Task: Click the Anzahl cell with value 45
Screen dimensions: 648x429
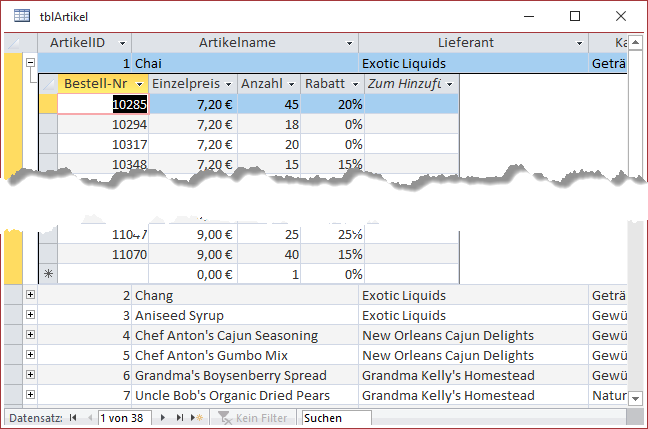Action: pyautogui.click(x=269, y=104)
